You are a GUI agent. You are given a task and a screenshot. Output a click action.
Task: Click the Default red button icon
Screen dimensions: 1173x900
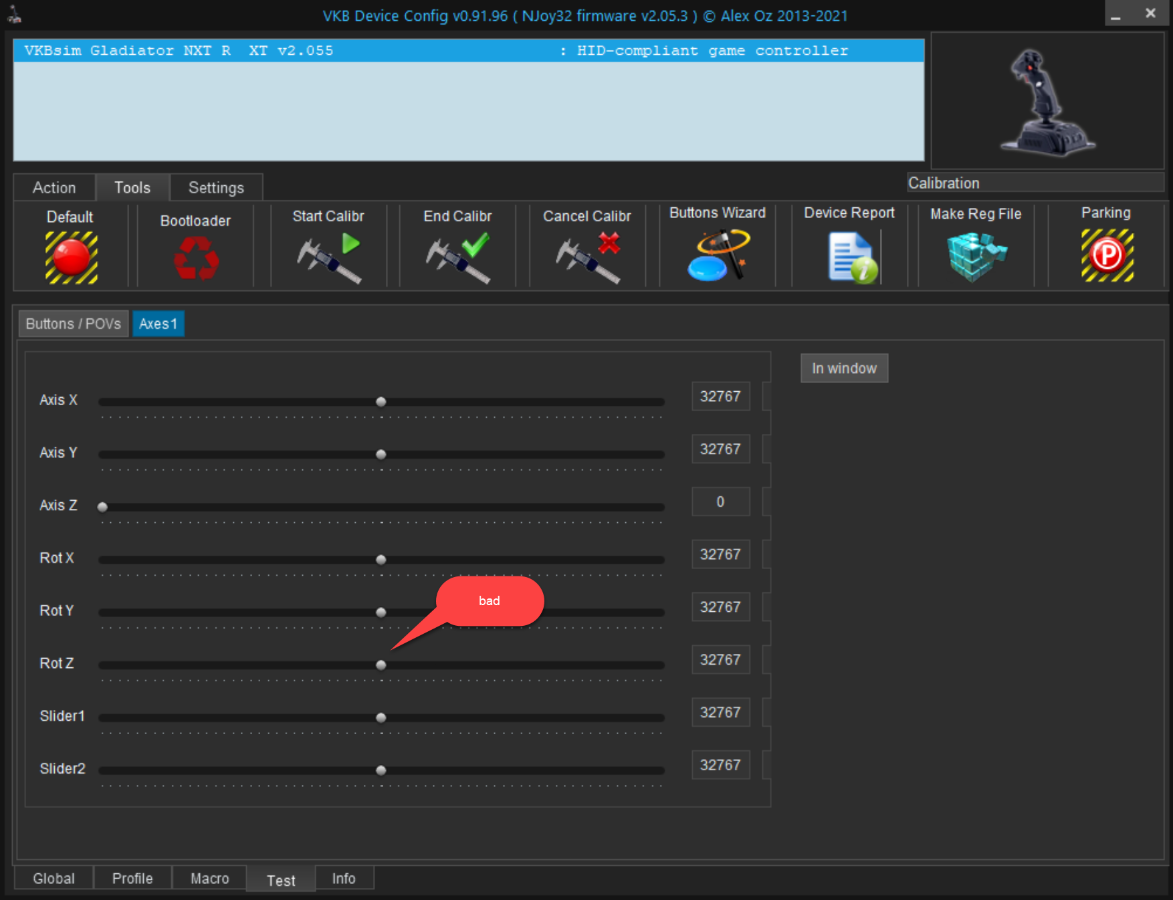(x=71, y=257)
